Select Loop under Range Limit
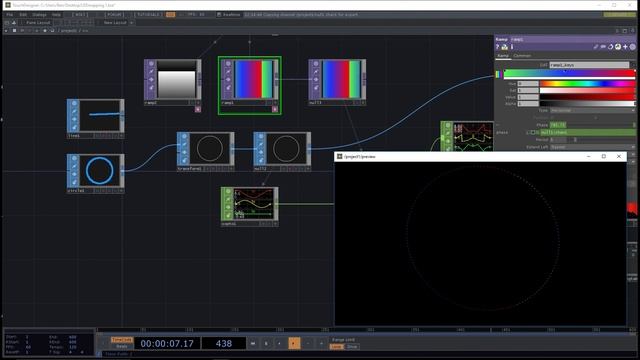The width and height of the screenshot is (640, 360). tap(336, 347)
